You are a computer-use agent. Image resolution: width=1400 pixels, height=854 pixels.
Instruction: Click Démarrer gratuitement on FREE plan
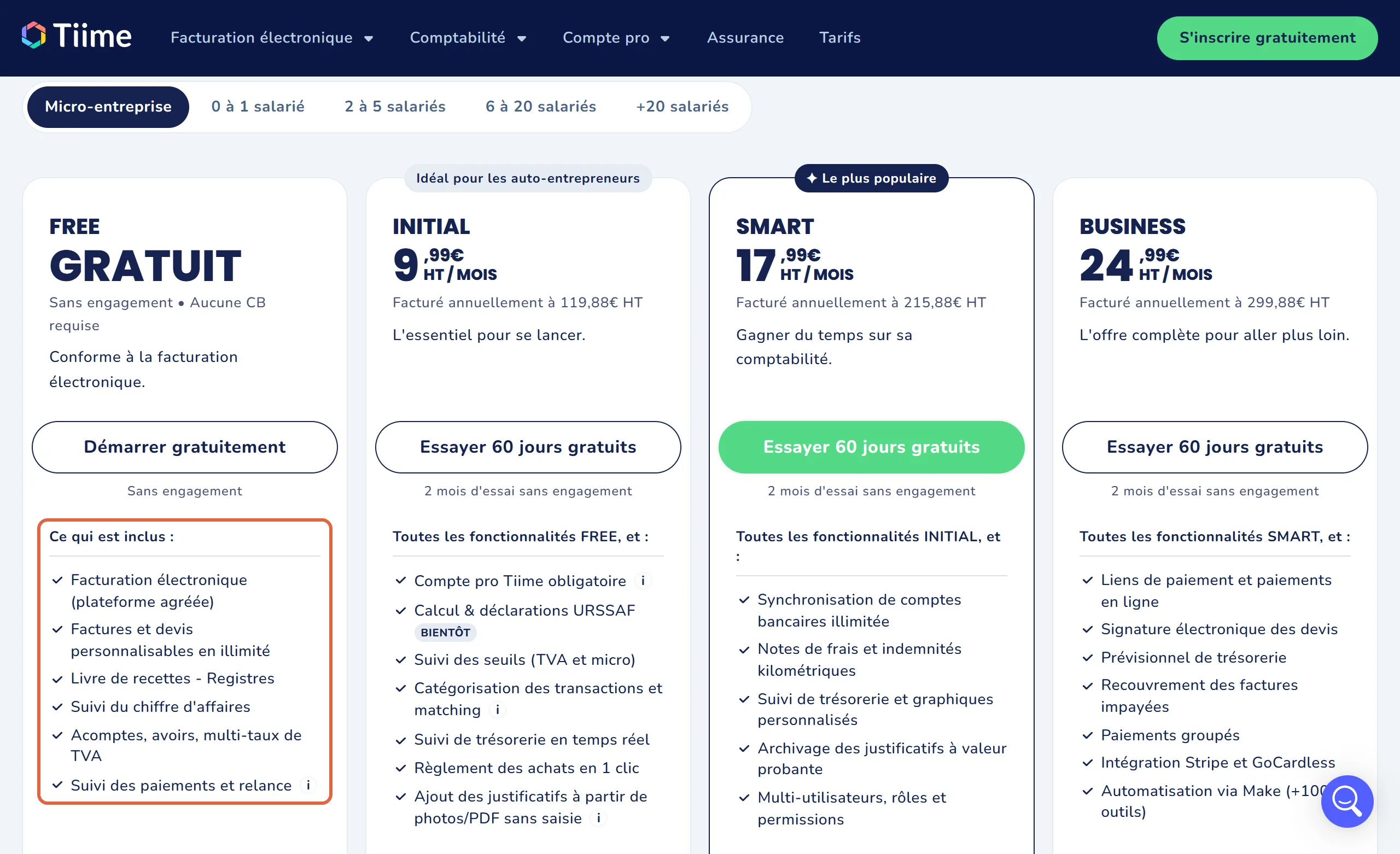point(185,447)
